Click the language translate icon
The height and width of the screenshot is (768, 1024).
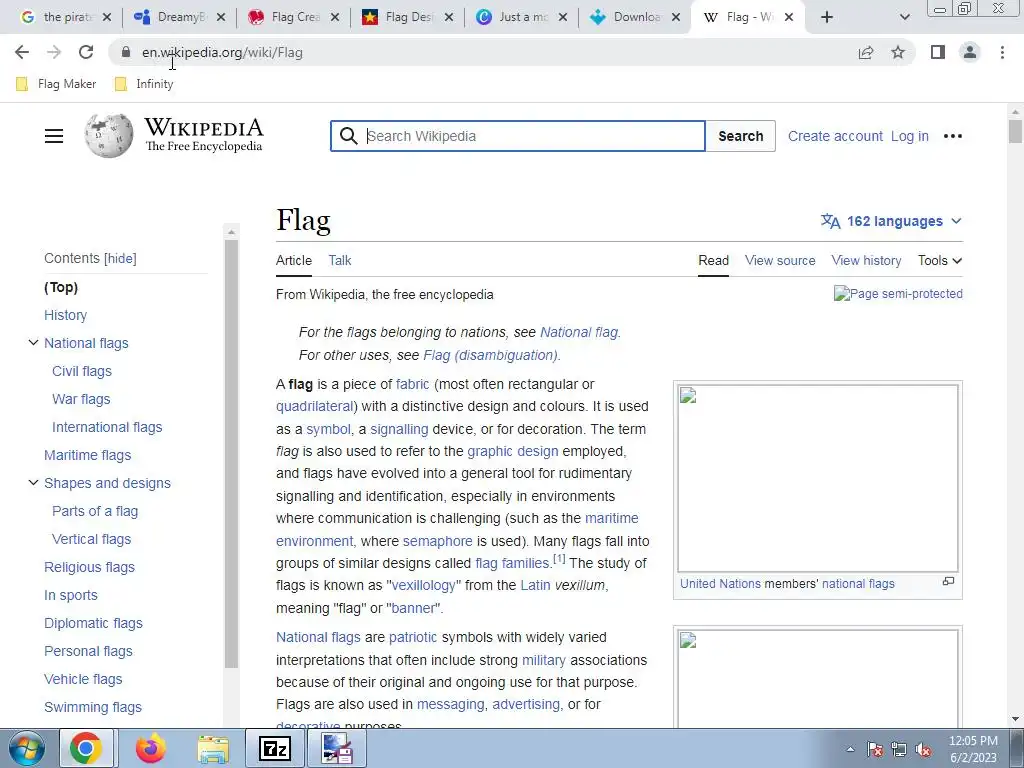pos(831,221)
